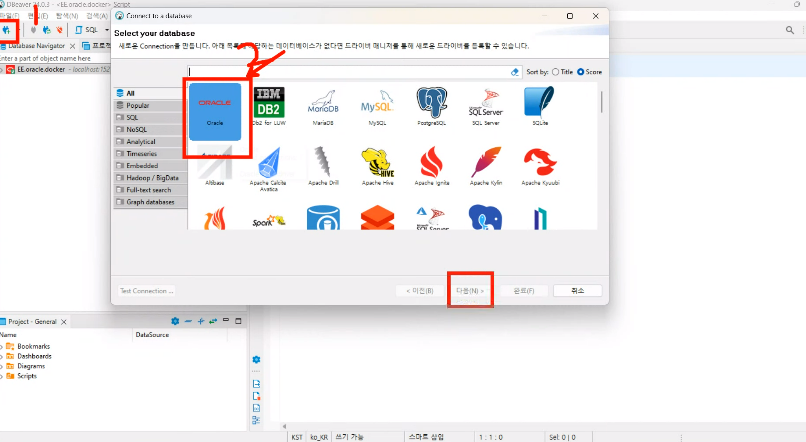Select the Spark driver icon in bottom row
The height and width of the screenshot is (442, 806).
269,220
